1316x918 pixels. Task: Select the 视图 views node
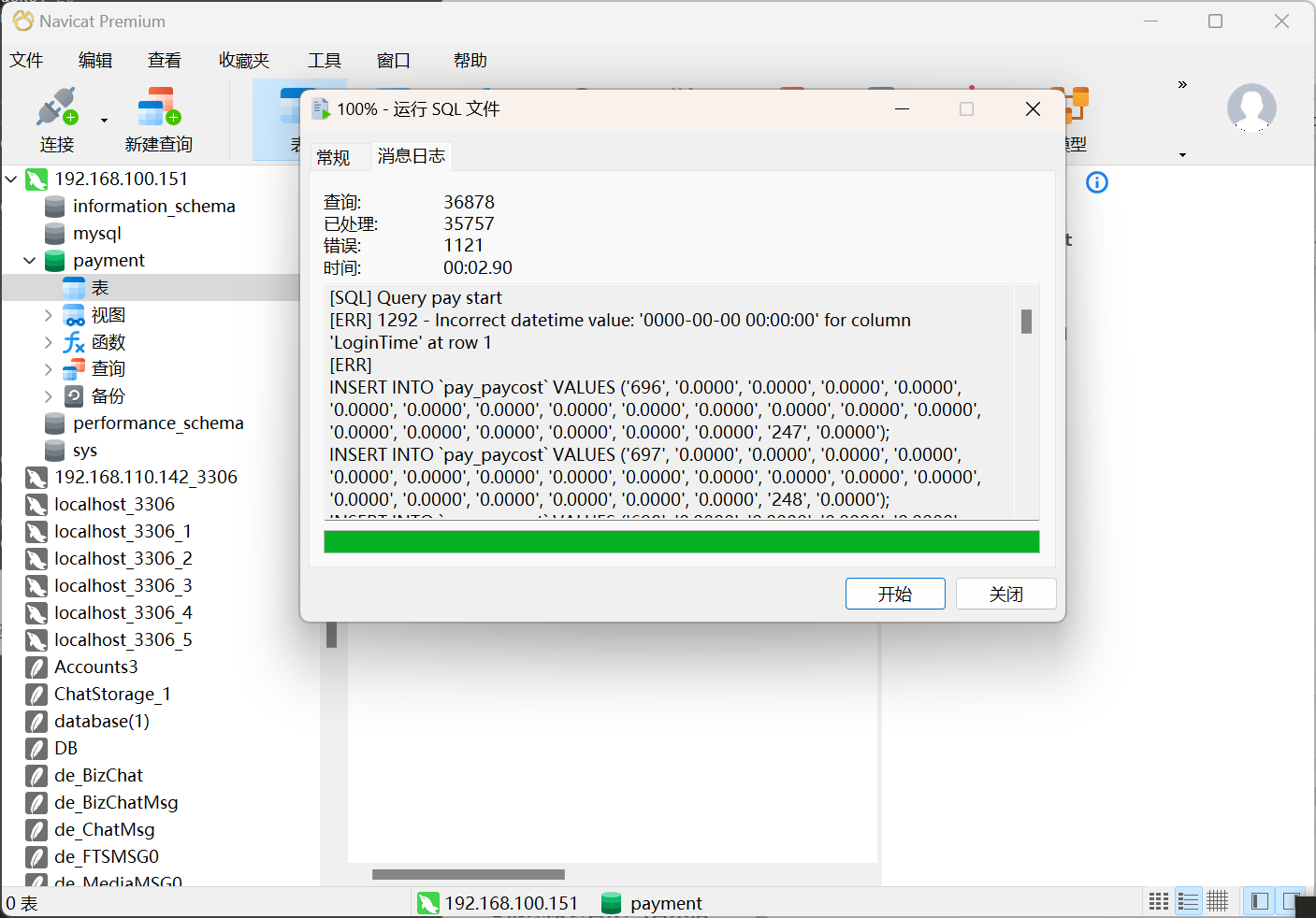click(x=108, y=315)
